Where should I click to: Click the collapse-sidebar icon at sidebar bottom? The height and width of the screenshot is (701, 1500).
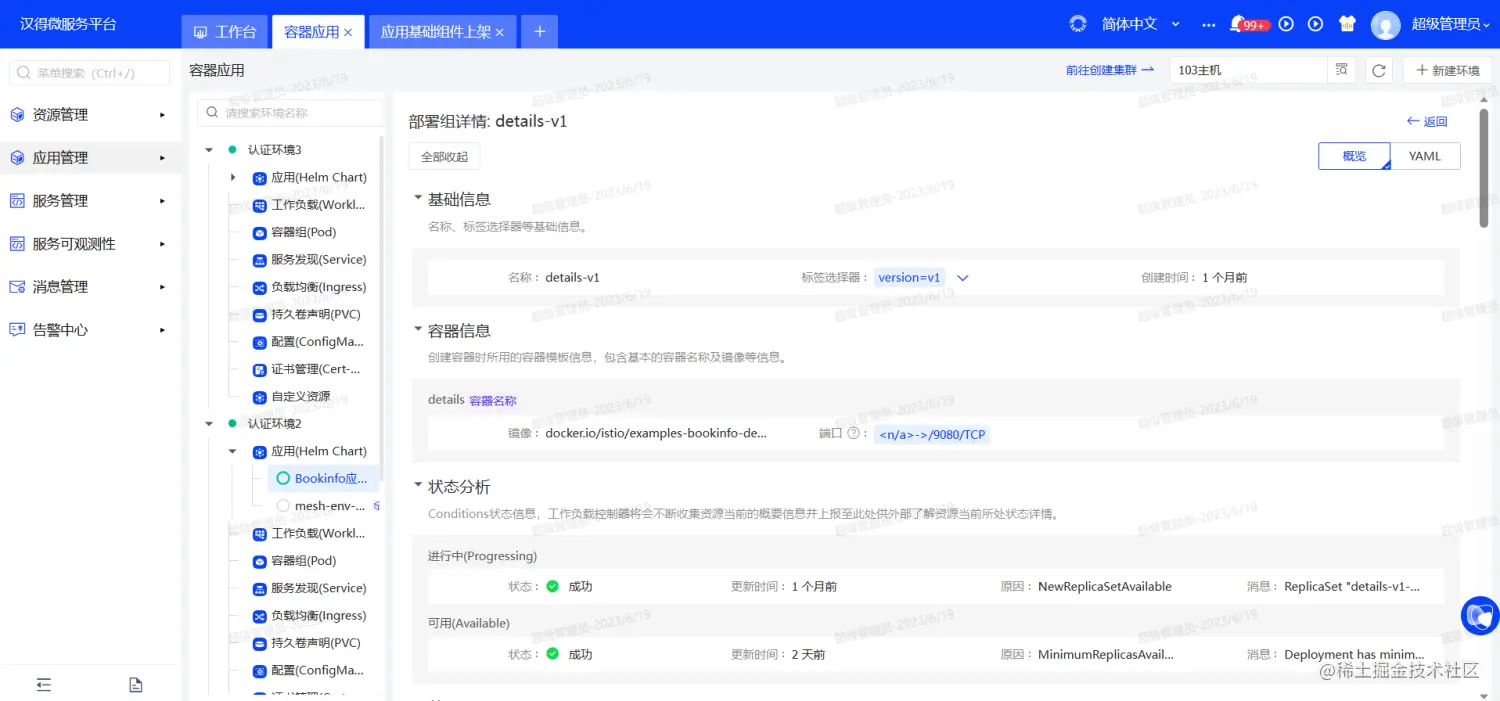click(x=44, y=685)
